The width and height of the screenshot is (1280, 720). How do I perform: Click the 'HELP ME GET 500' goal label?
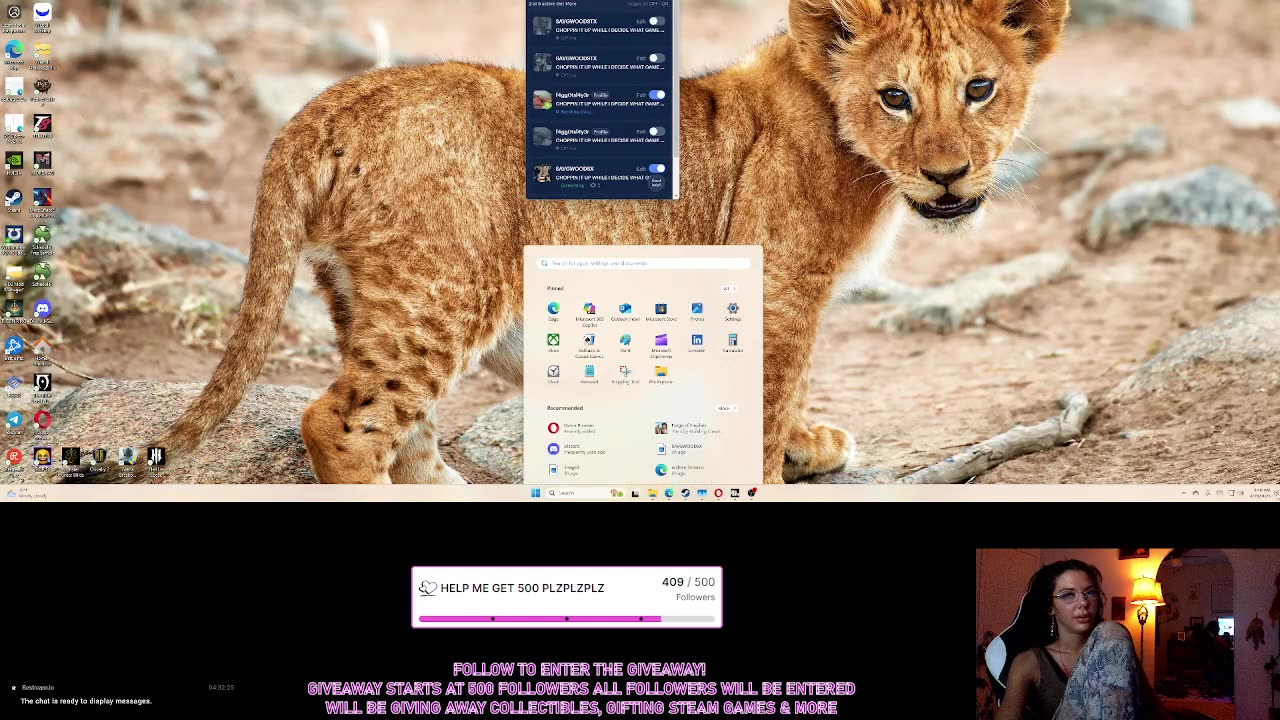click(x=522, y=588)
